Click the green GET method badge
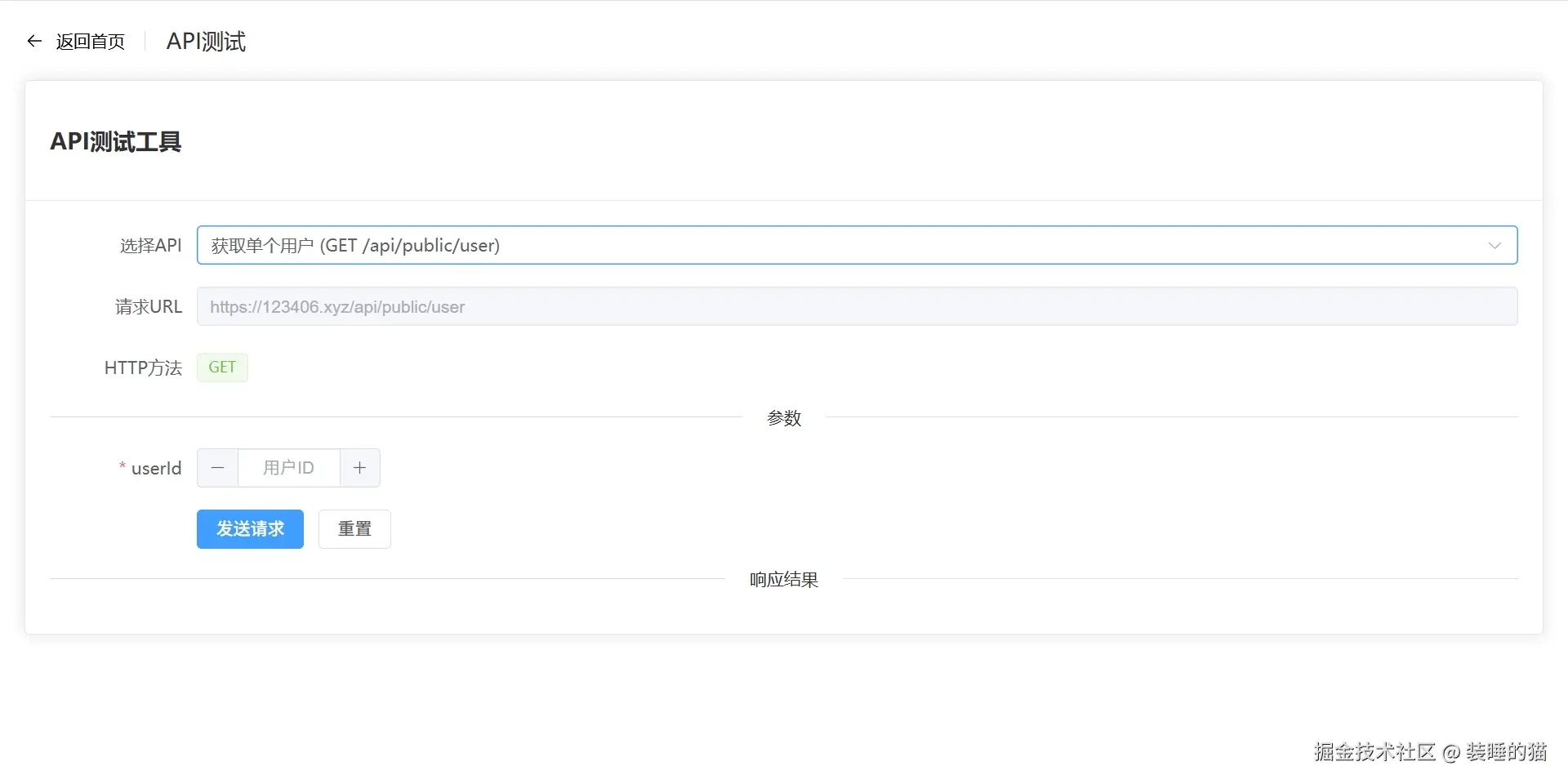The width and height of the screenshot is (1568, 784). 221,367
